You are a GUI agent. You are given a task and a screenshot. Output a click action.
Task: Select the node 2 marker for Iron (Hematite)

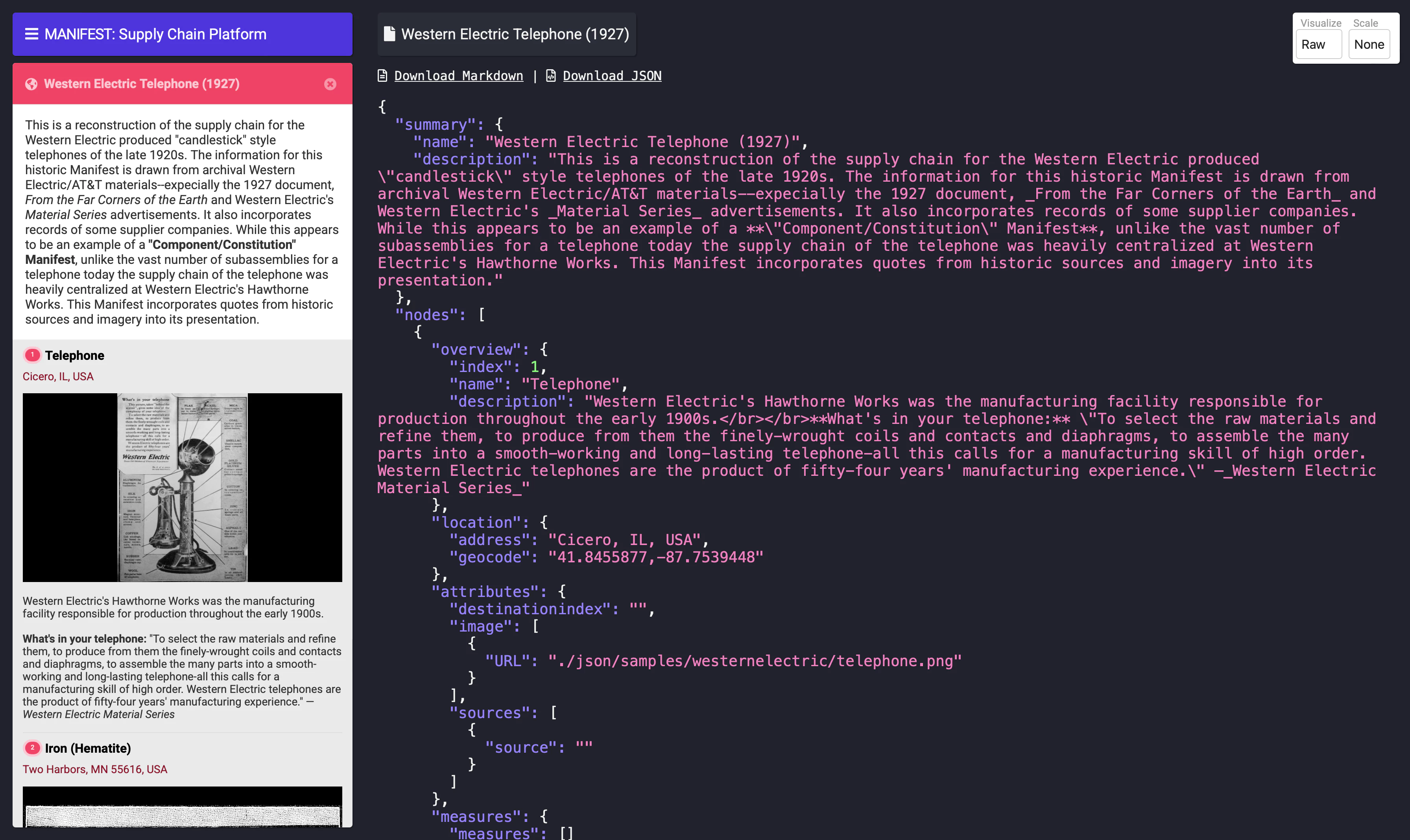coord(32,748)
